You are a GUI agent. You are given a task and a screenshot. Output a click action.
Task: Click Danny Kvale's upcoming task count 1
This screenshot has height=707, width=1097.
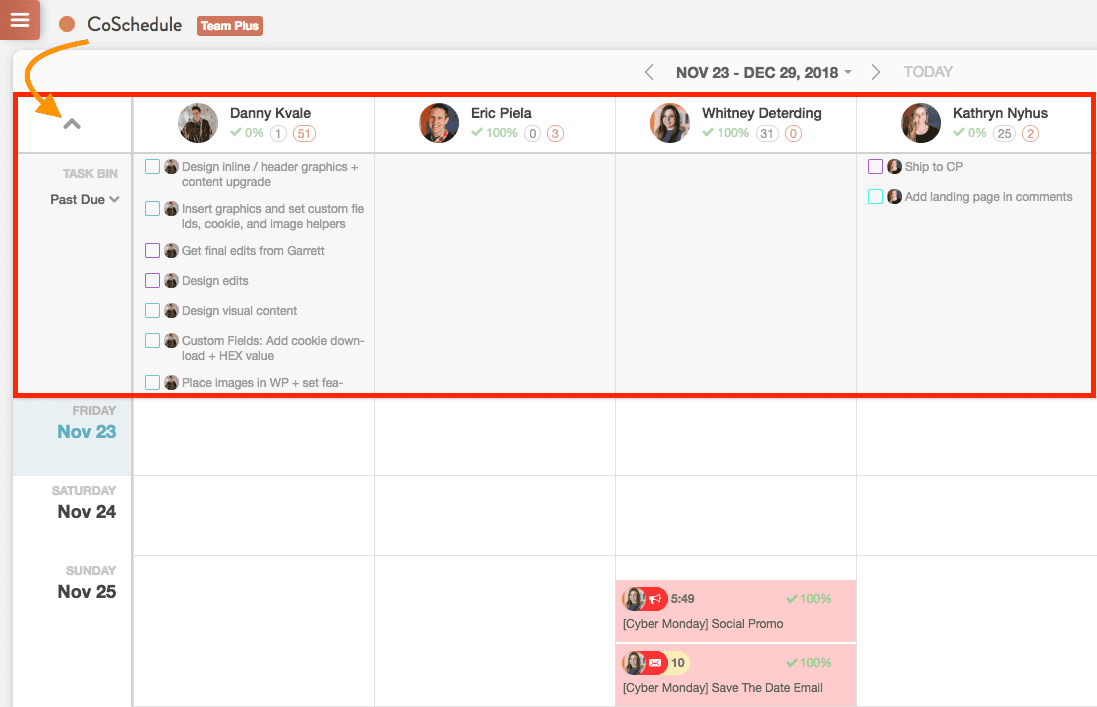click(x=278, y=134)
